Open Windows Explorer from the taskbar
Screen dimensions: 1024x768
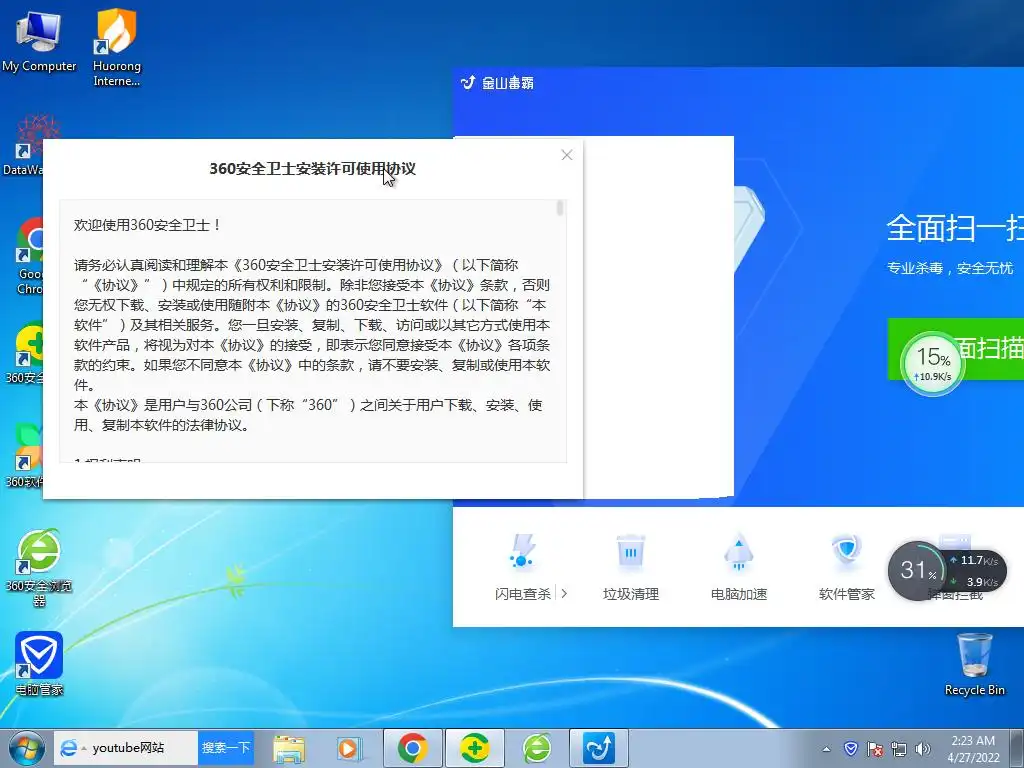[289, 748]
